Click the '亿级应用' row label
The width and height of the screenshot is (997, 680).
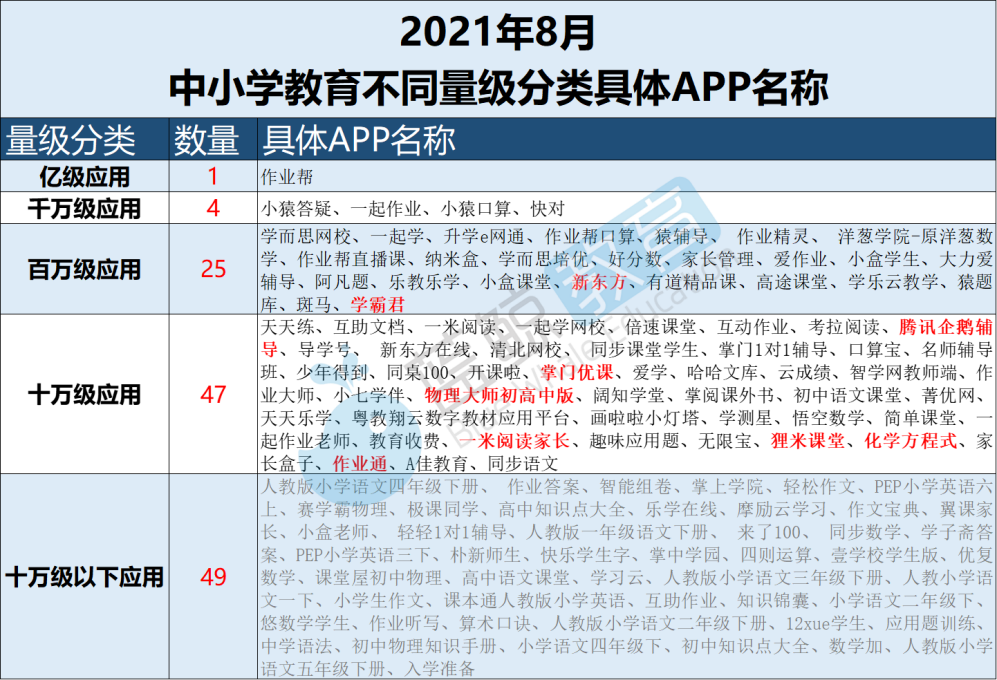pyautogui.click(x=85, y=176)
